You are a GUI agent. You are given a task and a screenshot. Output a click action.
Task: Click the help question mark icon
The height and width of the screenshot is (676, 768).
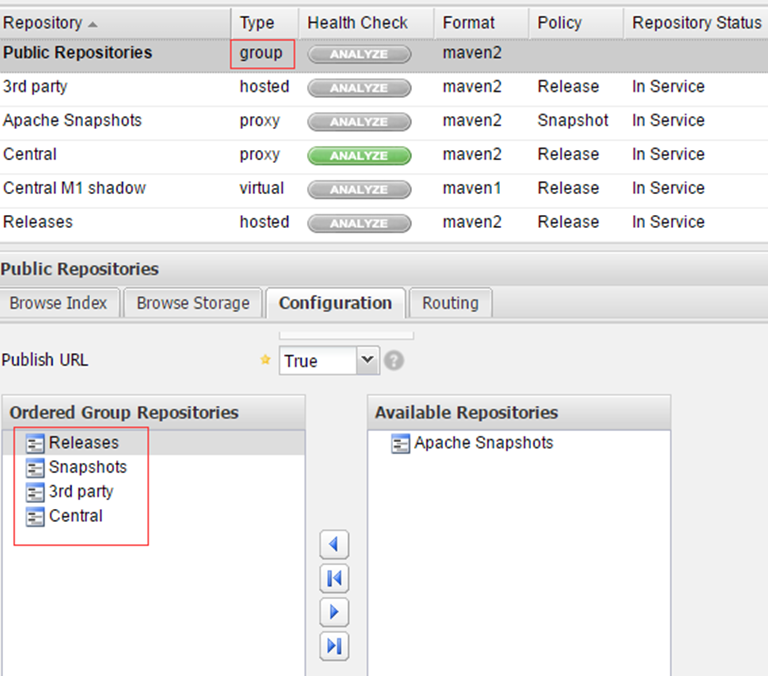coord(394,361)
